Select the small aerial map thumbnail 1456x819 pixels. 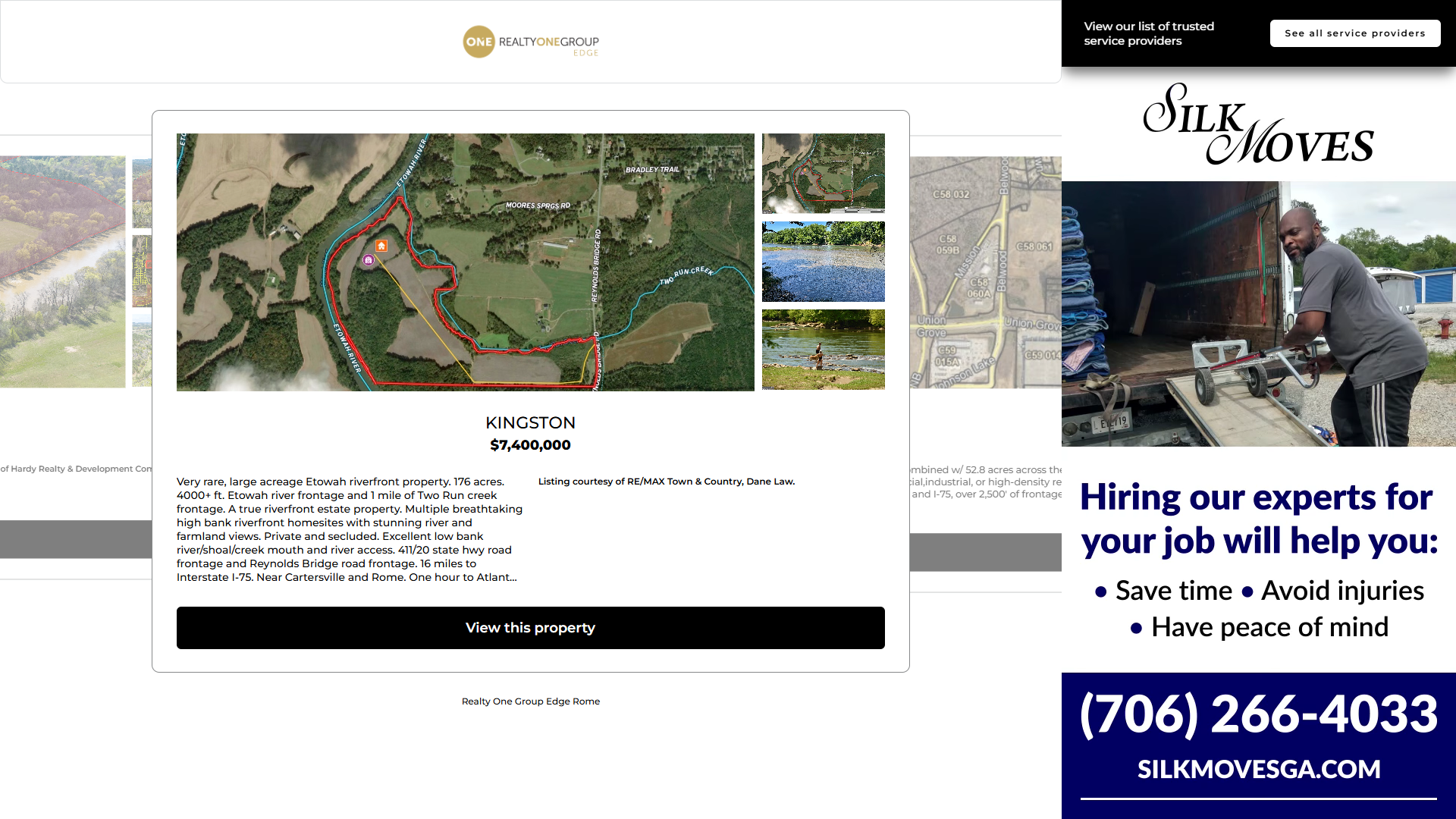tap(823, 173)
